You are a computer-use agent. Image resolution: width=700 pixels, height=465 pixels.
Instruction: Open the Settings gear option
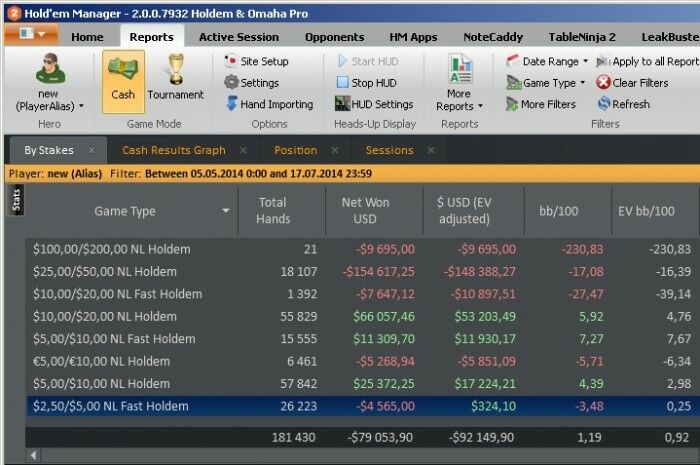[251, 83]
